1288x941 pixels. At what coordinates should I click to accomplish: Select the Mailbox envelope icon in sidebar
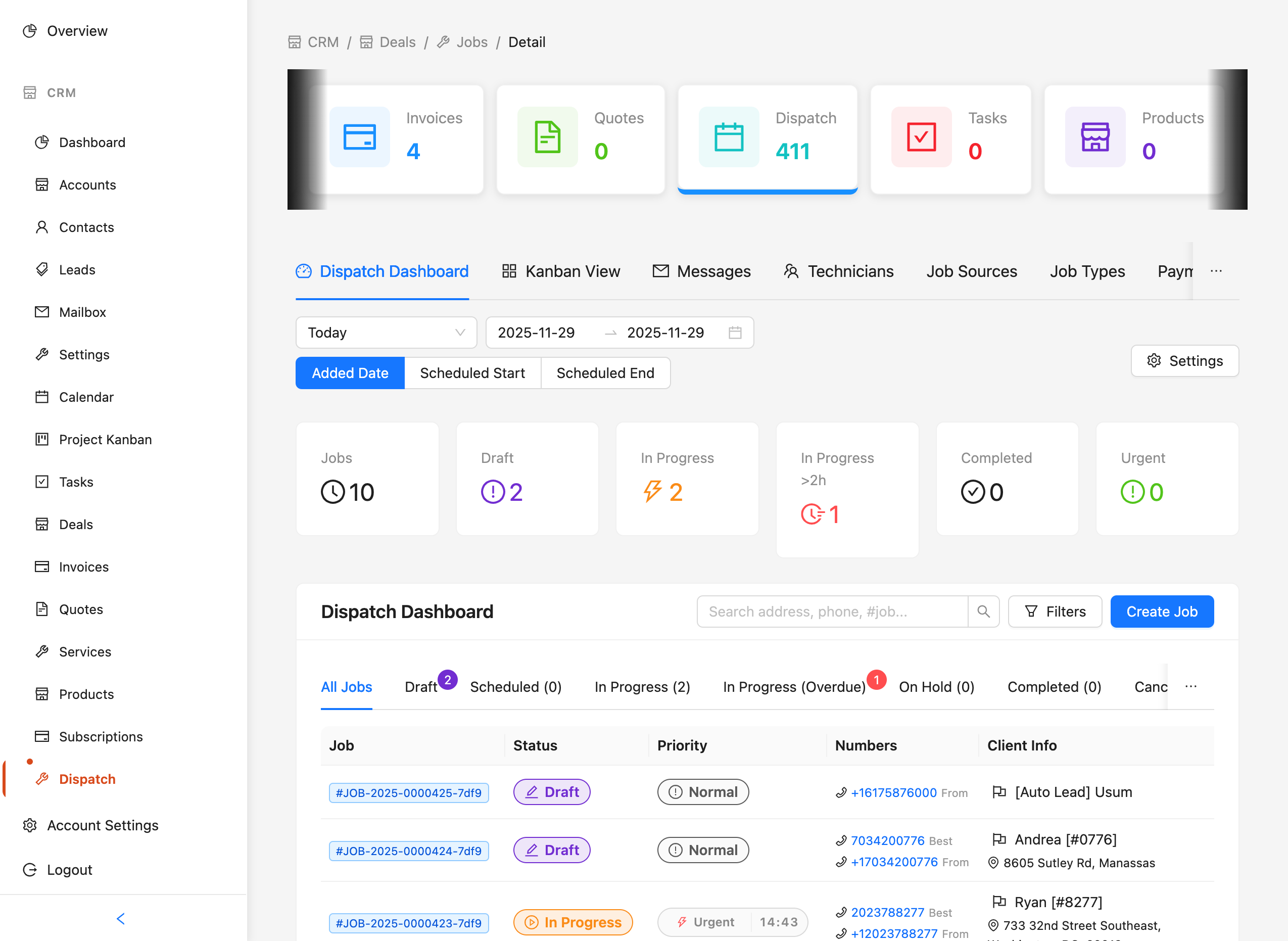(41, 312)
